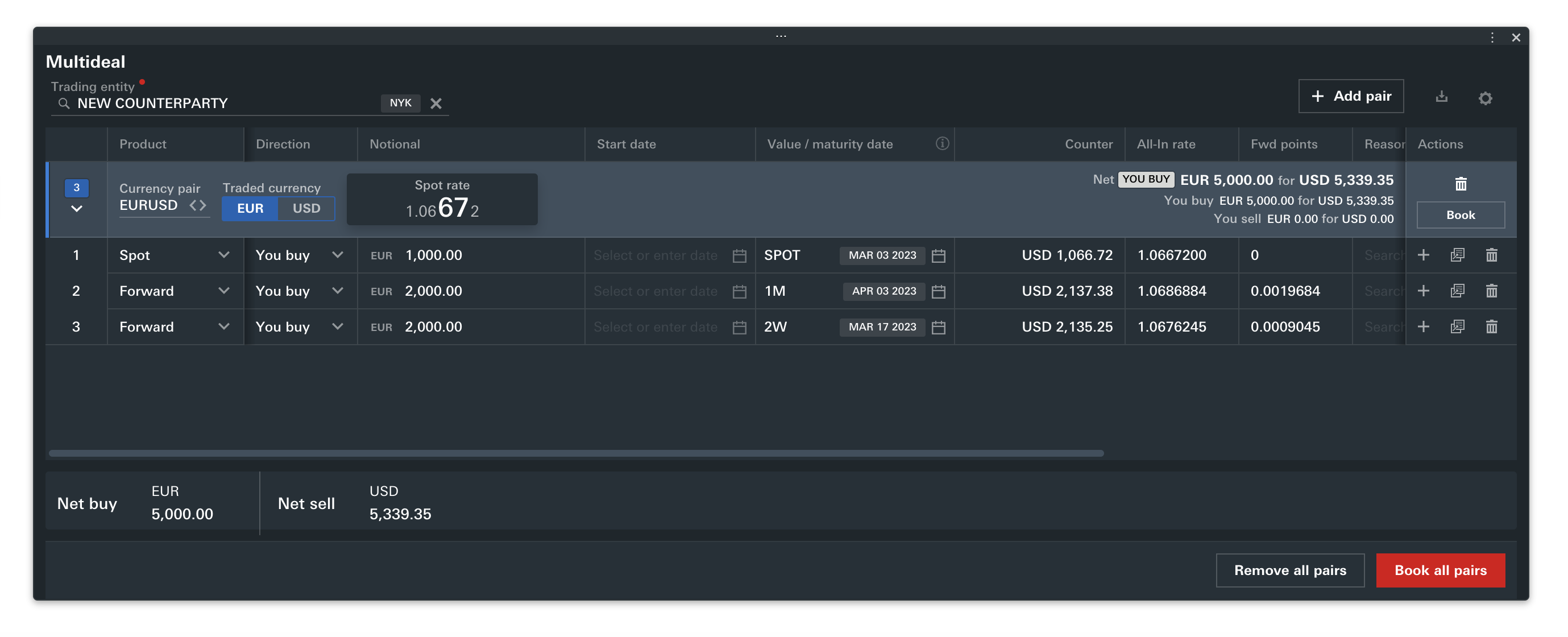Delete row 3 Forward deal
1568x637 pixels.
[1491, 327]
